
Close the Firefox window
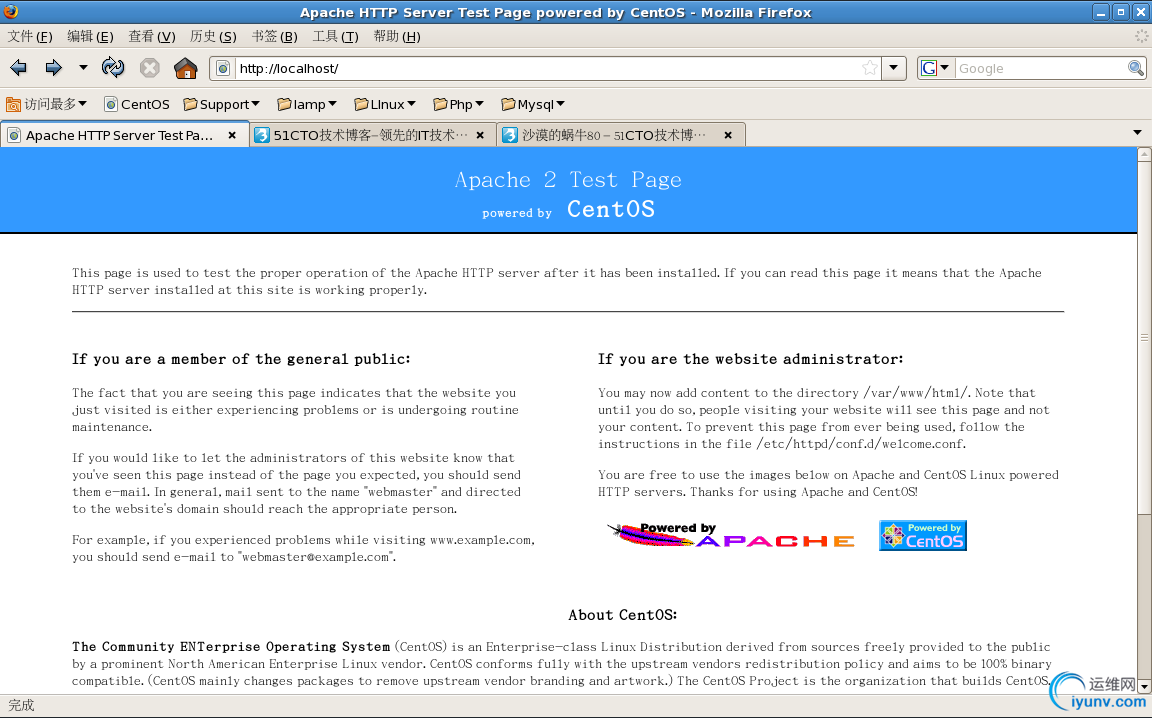pyautogui.click(x=1140, y=12)
